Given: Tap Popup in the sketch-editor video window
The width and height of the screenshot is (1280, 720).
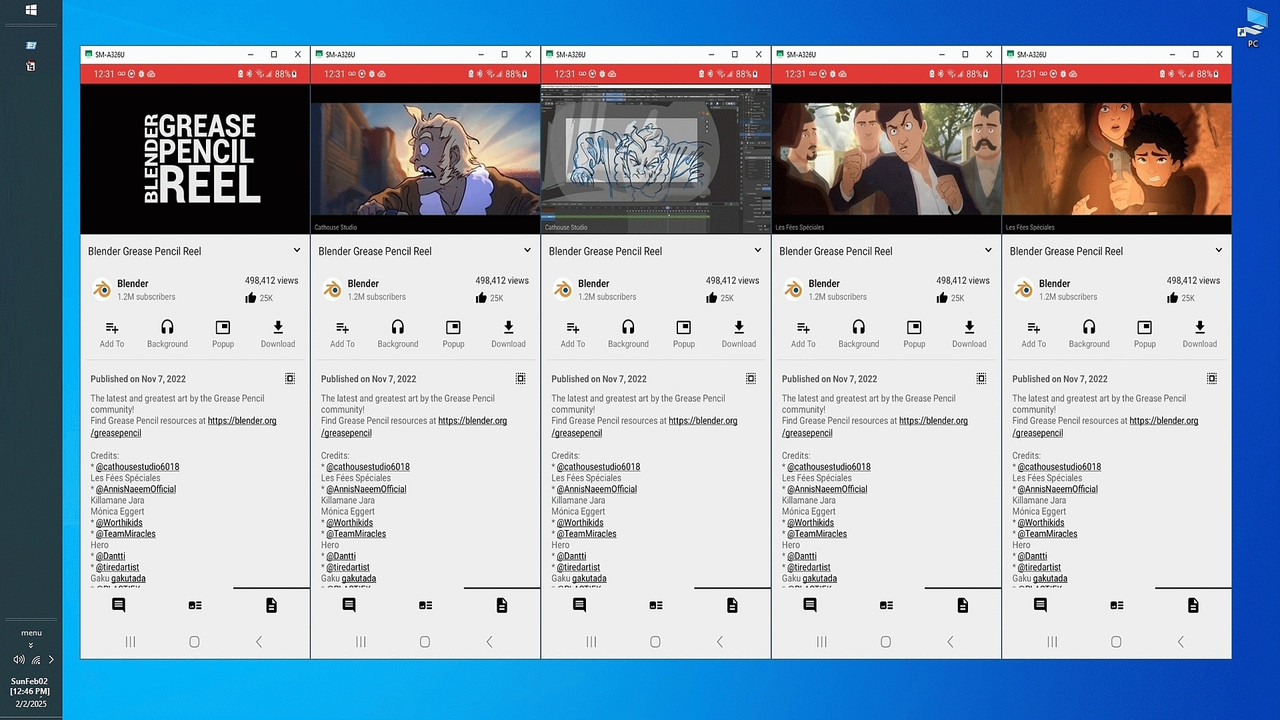Looking at the screenshot, I should click(x=684, y=334).
